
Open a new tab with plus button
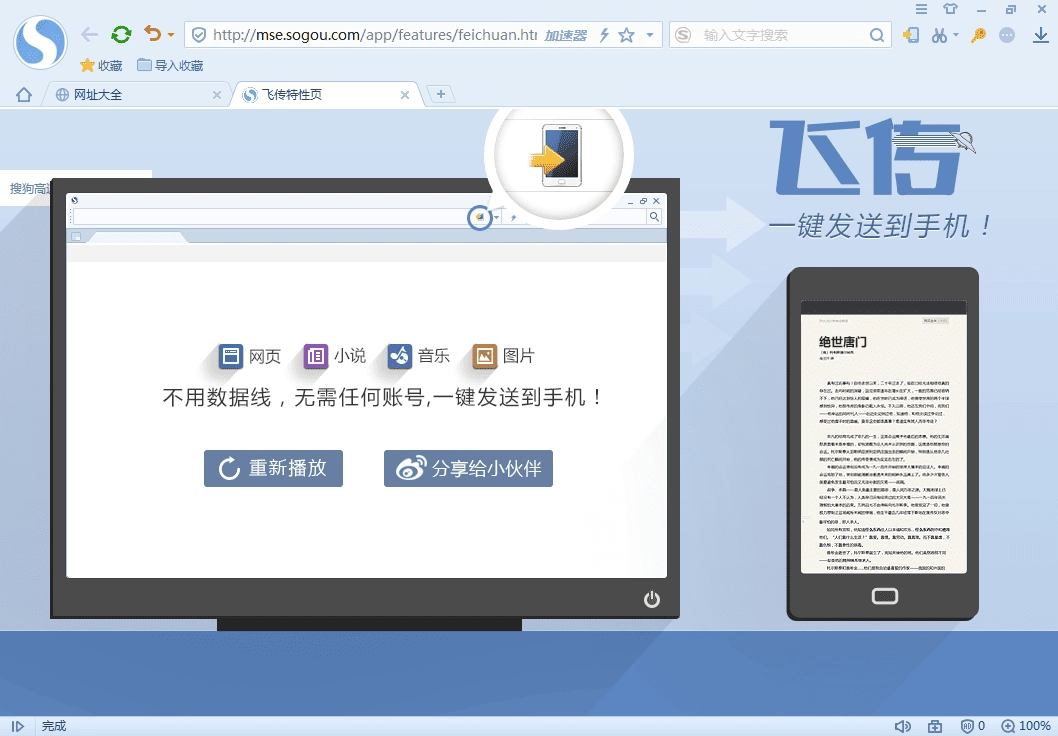(441, 94)
